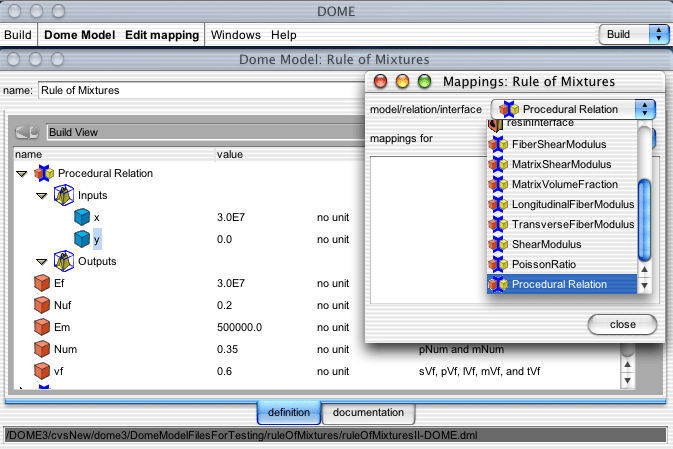Click the value 500000.0 for Em
673x449 pixels.
point(239,327)
